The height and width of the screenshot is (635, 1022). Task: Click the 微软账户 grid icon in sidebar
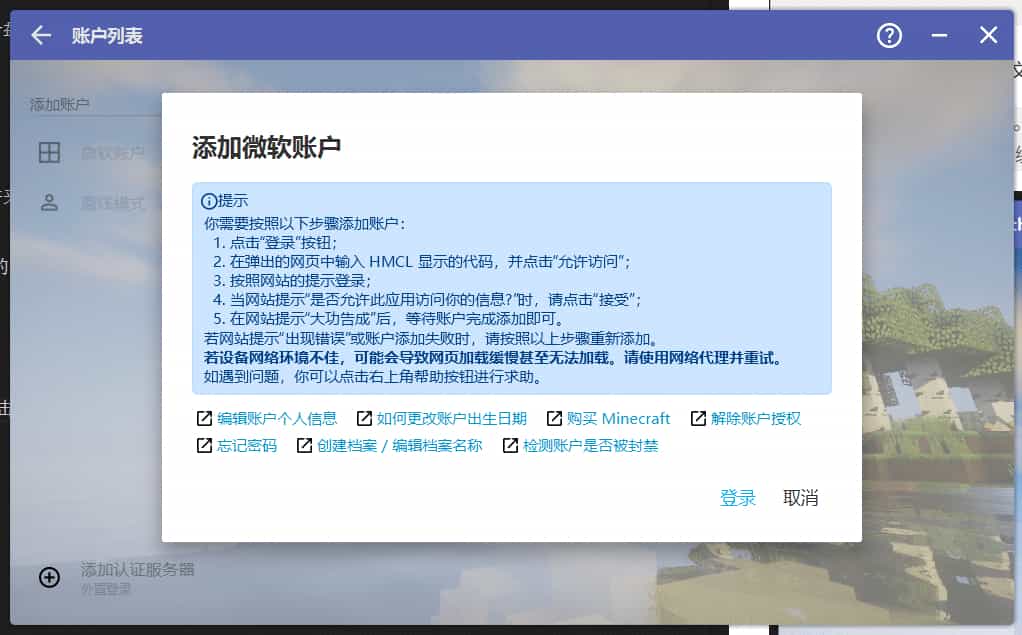49,153
